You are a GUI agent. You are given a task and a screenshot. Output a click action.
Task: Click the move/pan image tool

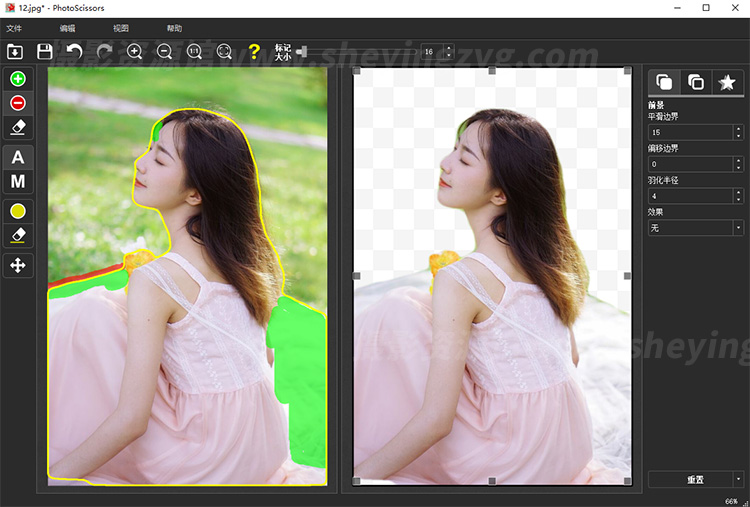point(18,265)
